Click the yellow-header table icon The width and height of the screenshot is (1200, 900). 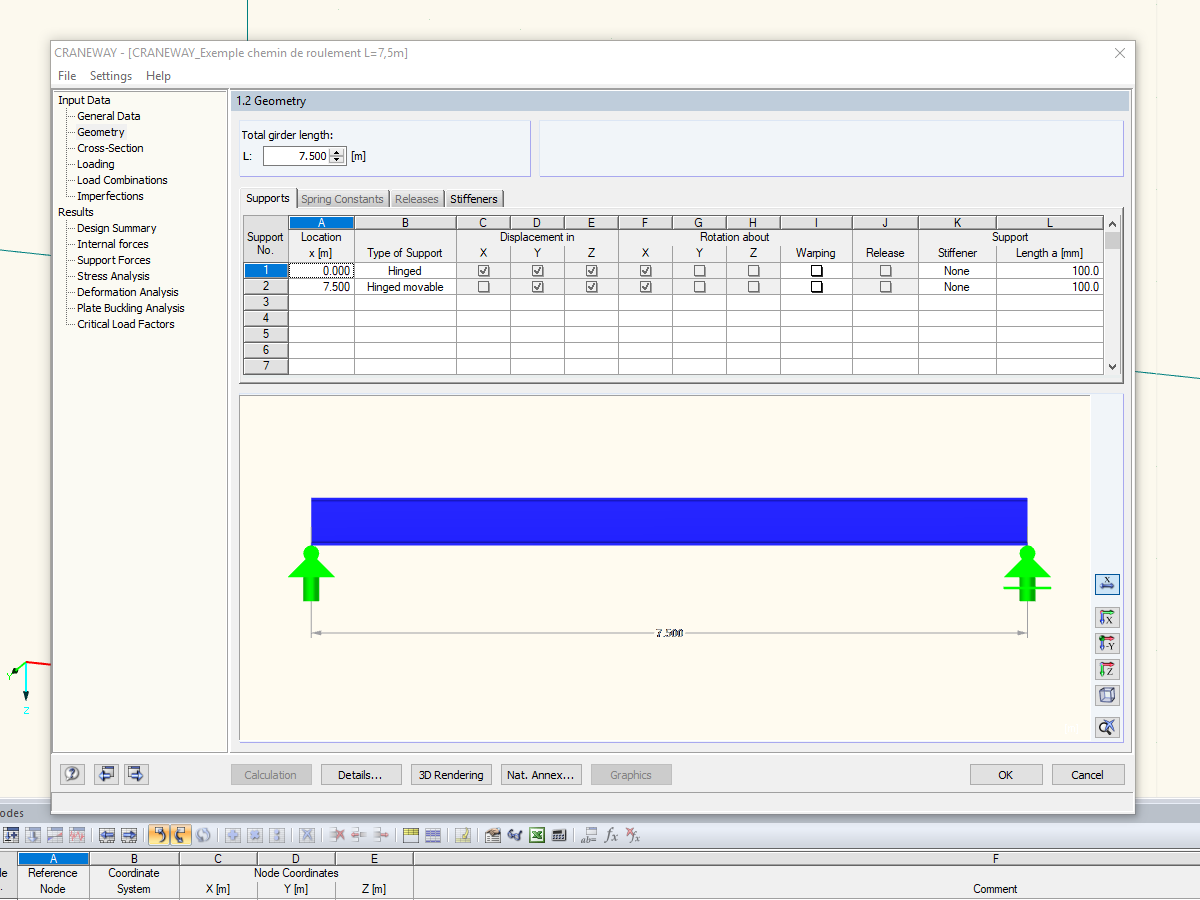(x=410, y=835)
